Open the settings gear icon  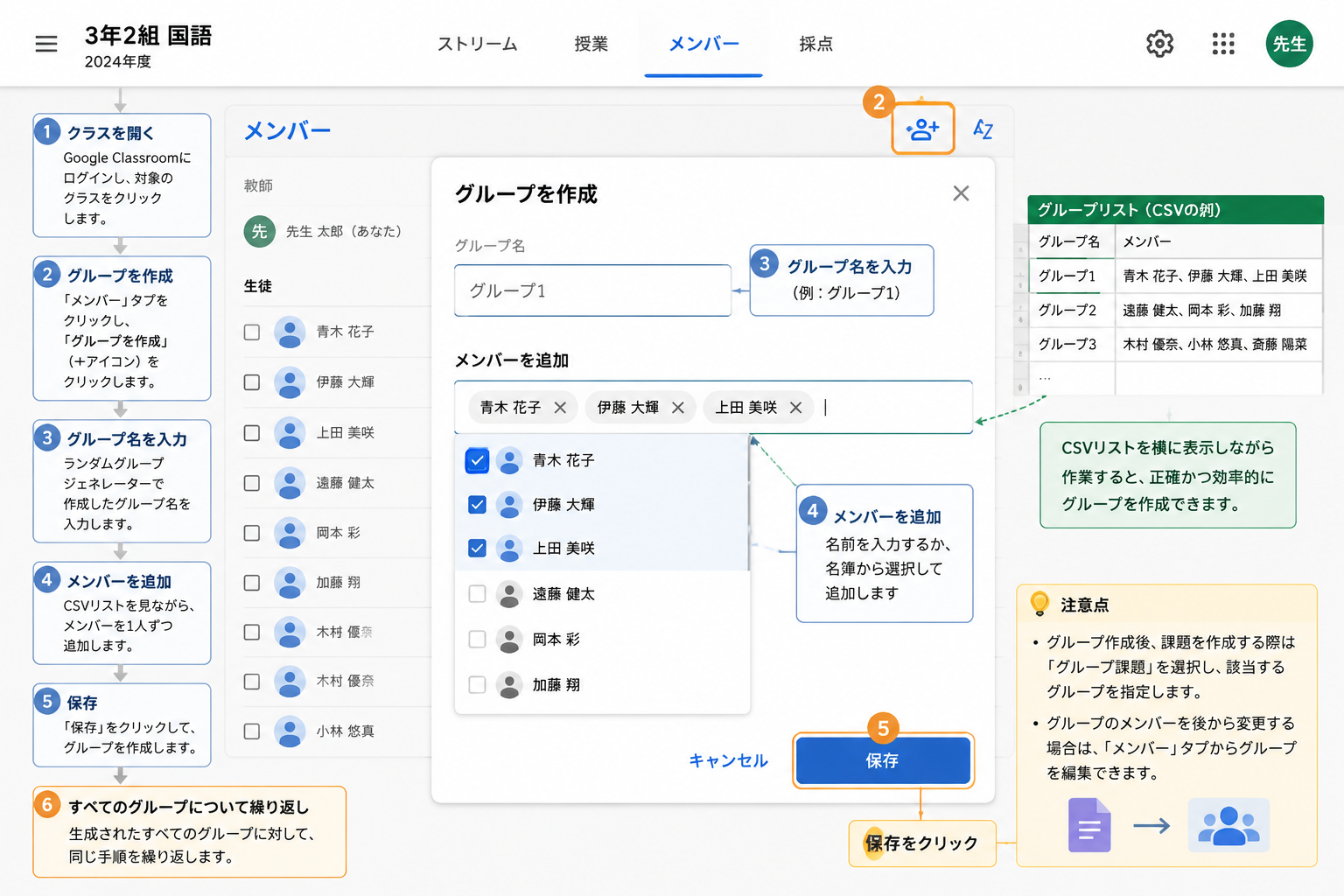click(1159, 44)
